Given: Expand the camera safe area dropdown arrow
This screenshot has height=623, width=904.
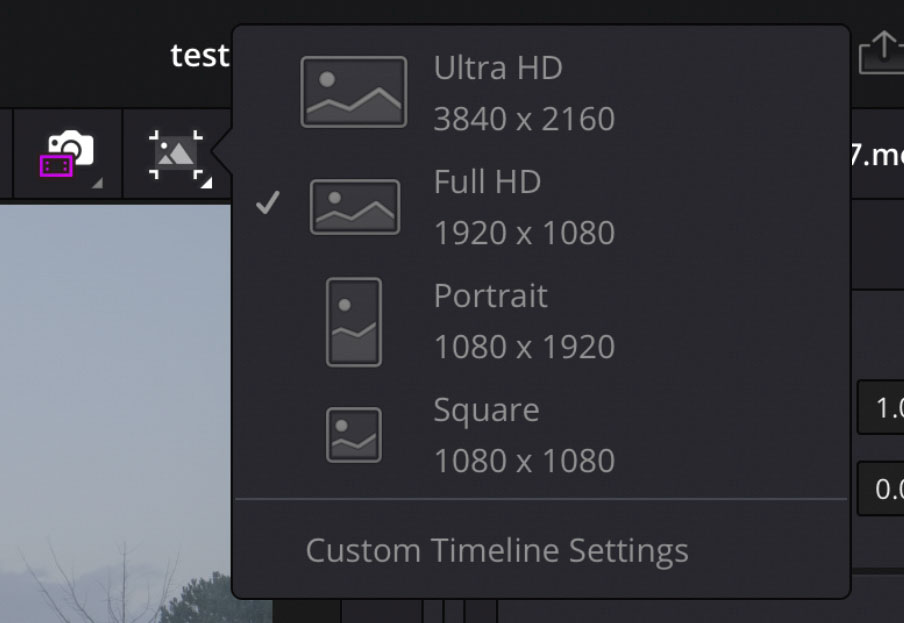Looking at the screenshot, I should coord(97,183).
